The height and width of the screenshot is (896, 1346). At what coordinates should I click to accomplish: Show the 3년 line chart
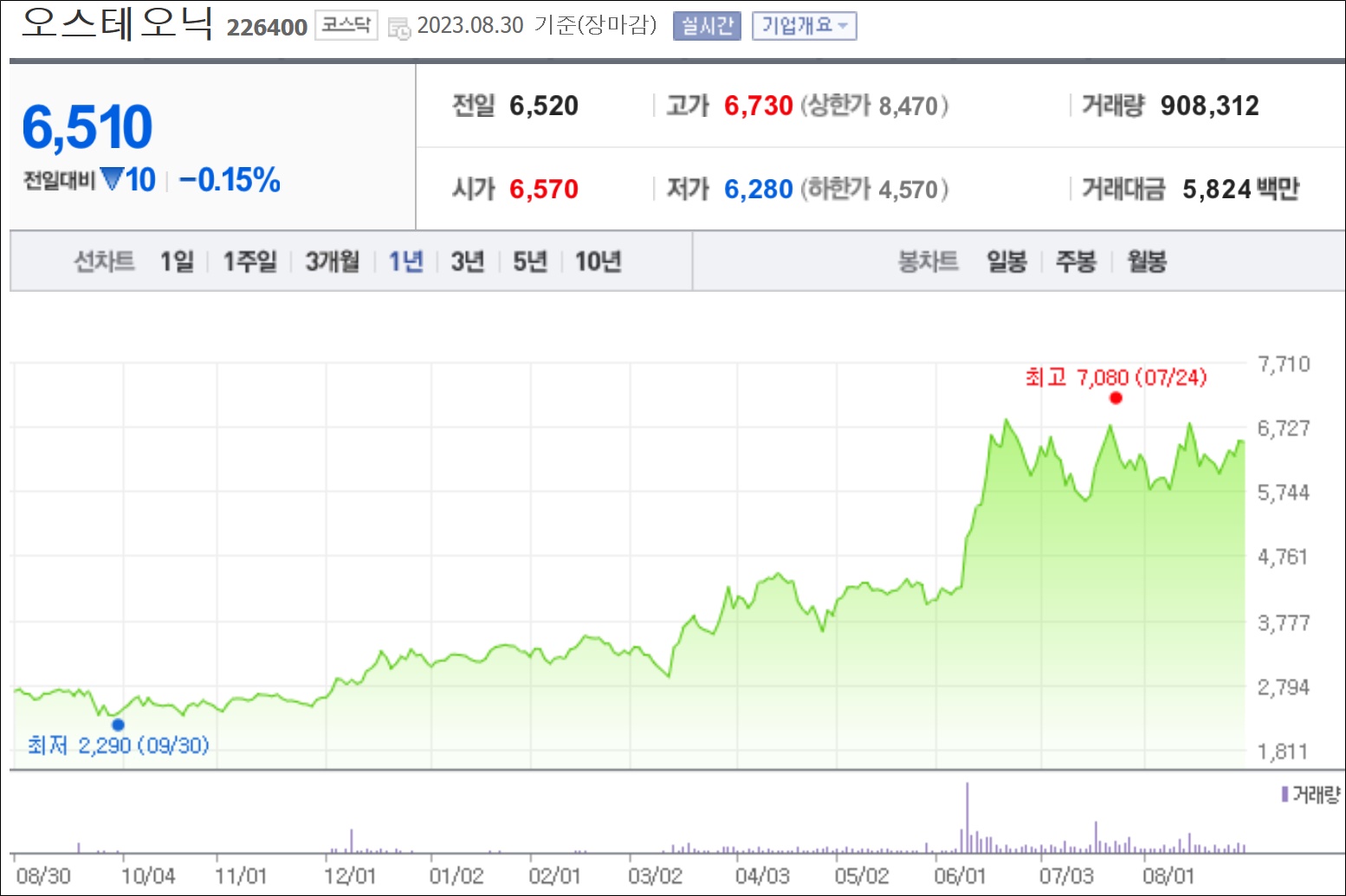[468, 261]
